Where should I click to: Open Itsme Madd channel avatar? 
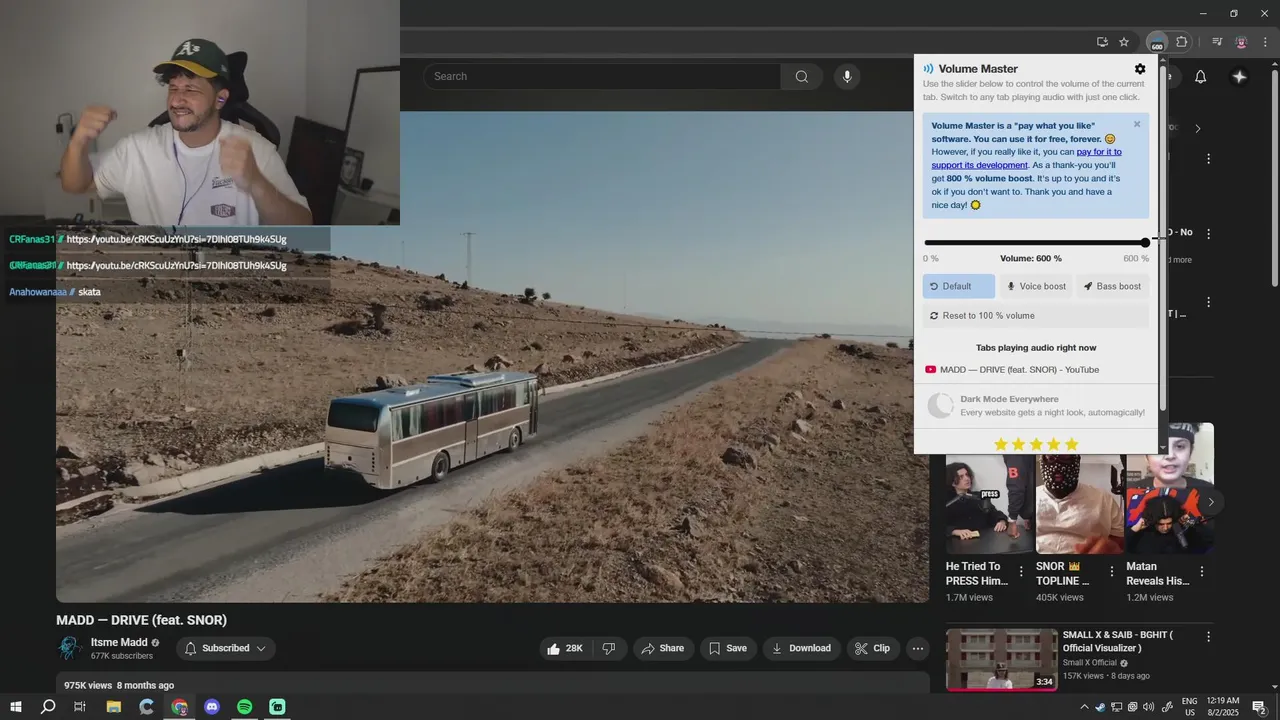point(70,648)
